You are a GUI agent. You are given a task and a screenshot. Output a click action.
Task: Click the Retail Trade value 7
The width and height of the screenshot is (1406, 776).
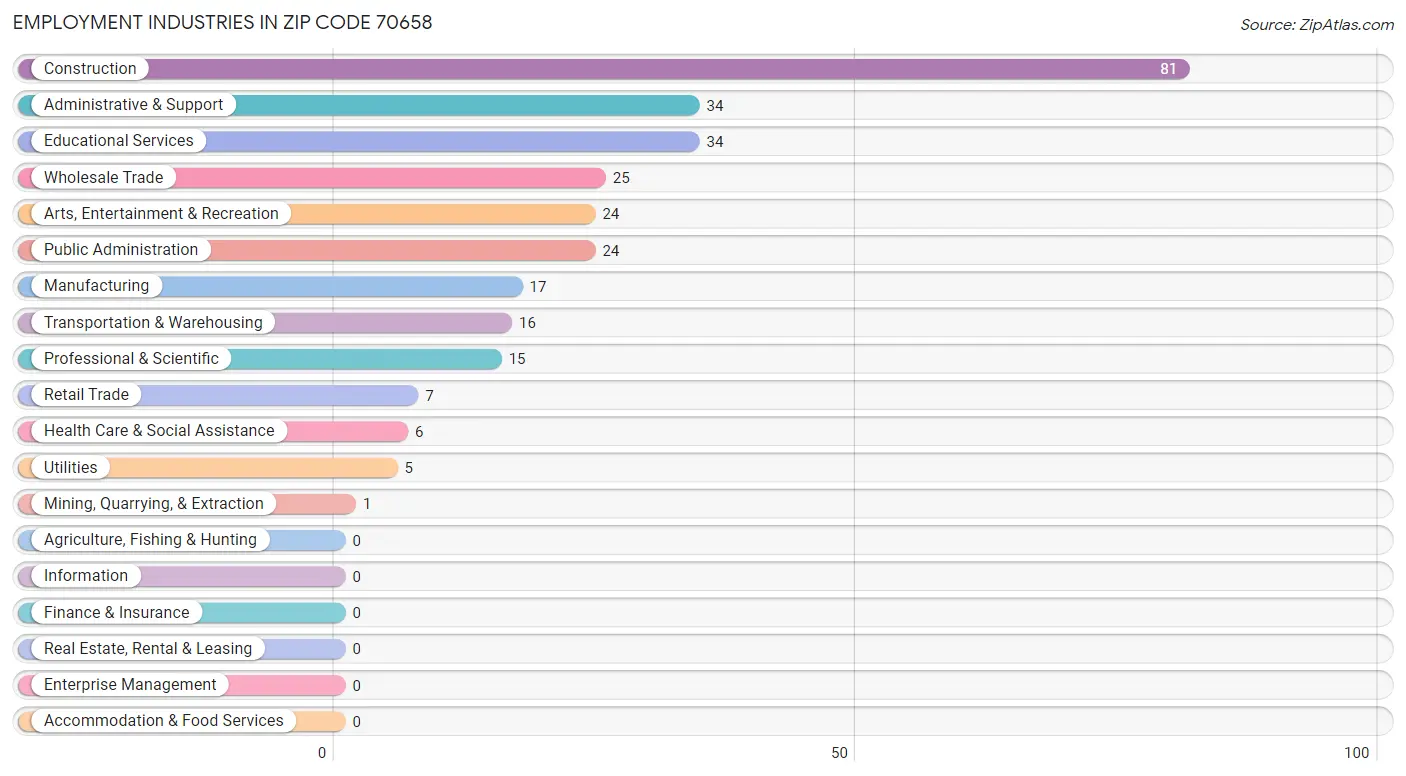coord(429,396)
